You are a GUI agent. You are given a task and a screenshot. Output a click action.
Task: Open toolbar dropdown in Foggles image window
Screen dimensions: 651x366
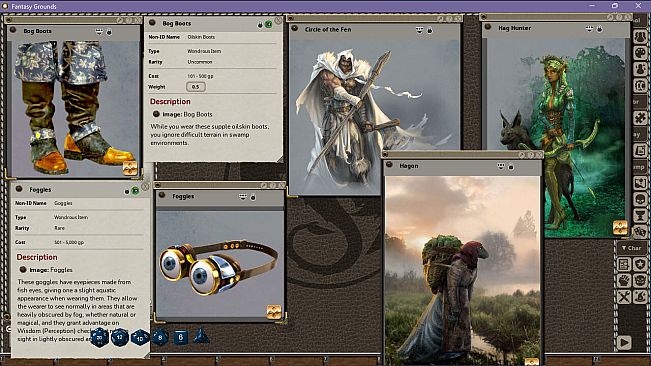click(x=243, y=197)
